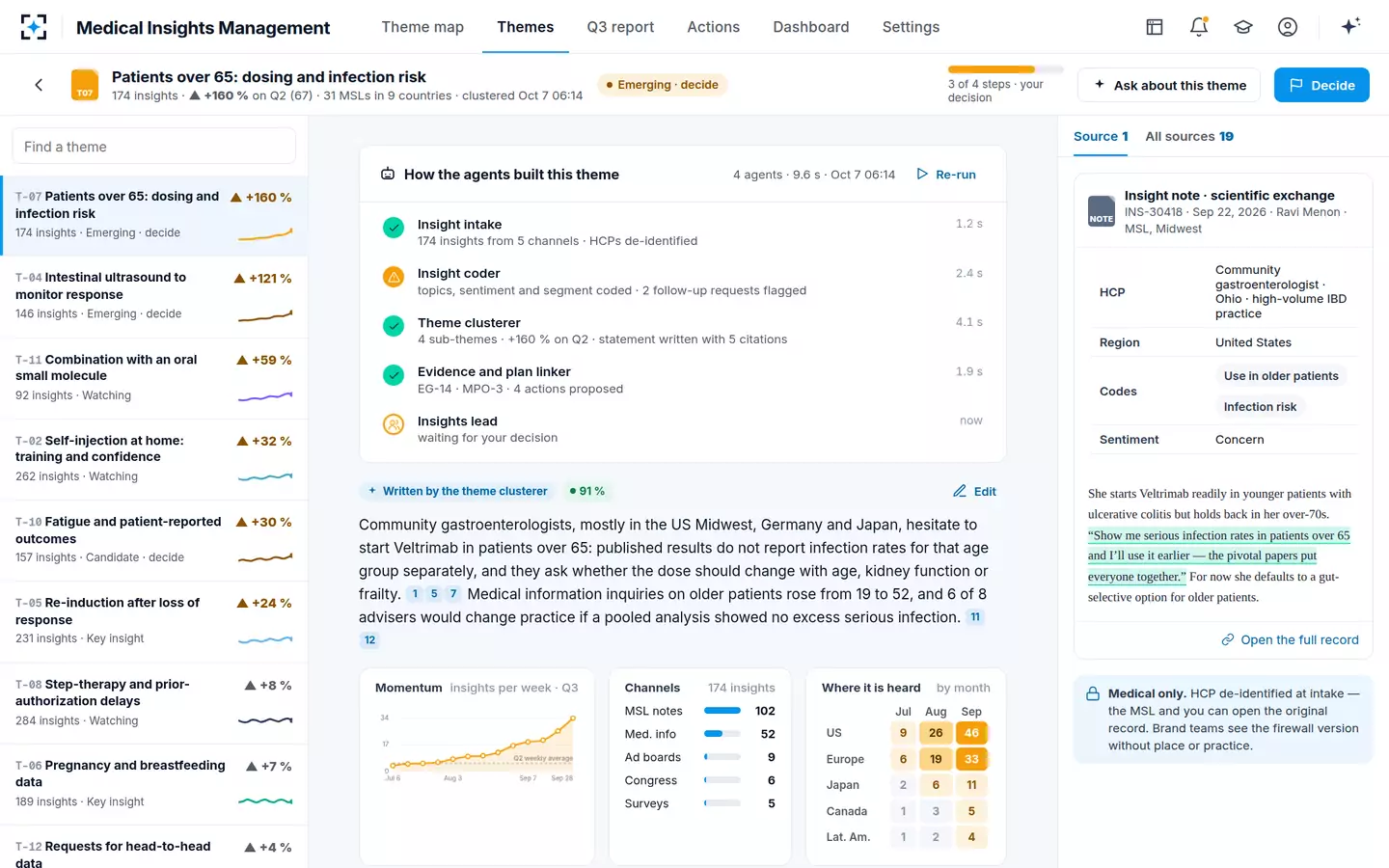Click the lock icon beside Medical only
This screenshot has height=868, width=1389.
coord(1093,694)
